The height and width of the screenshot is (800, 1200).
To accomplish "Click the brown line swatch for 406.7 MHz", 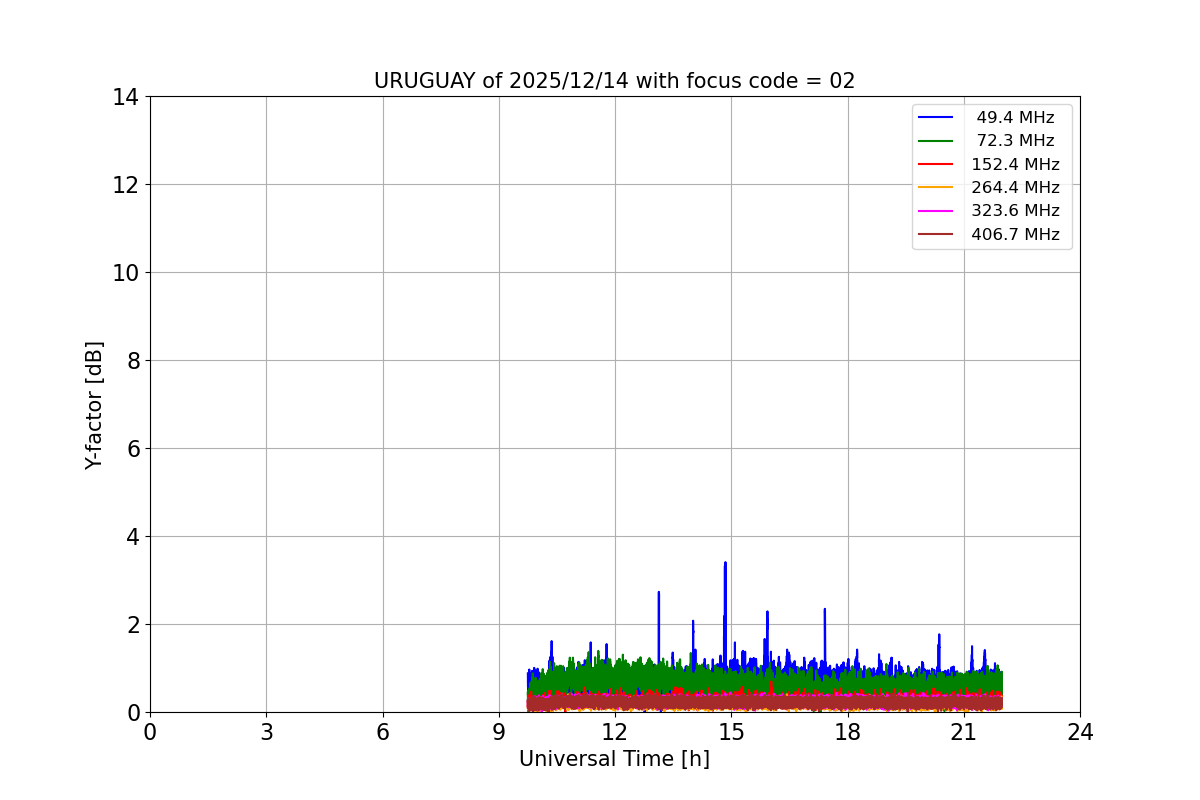I will click(936, 234).
